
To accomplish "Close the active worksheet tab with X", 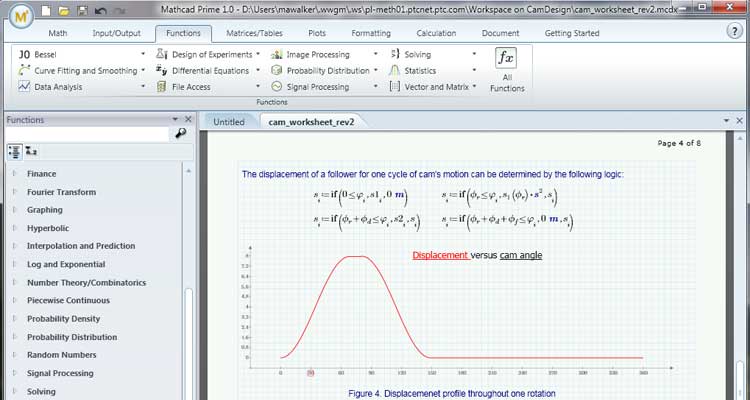I will [x=739, y=121].
